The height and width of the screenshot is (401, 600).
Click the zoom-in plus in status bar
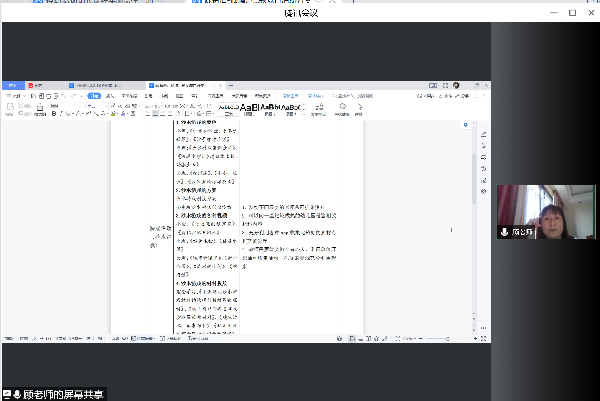(475, 339)
